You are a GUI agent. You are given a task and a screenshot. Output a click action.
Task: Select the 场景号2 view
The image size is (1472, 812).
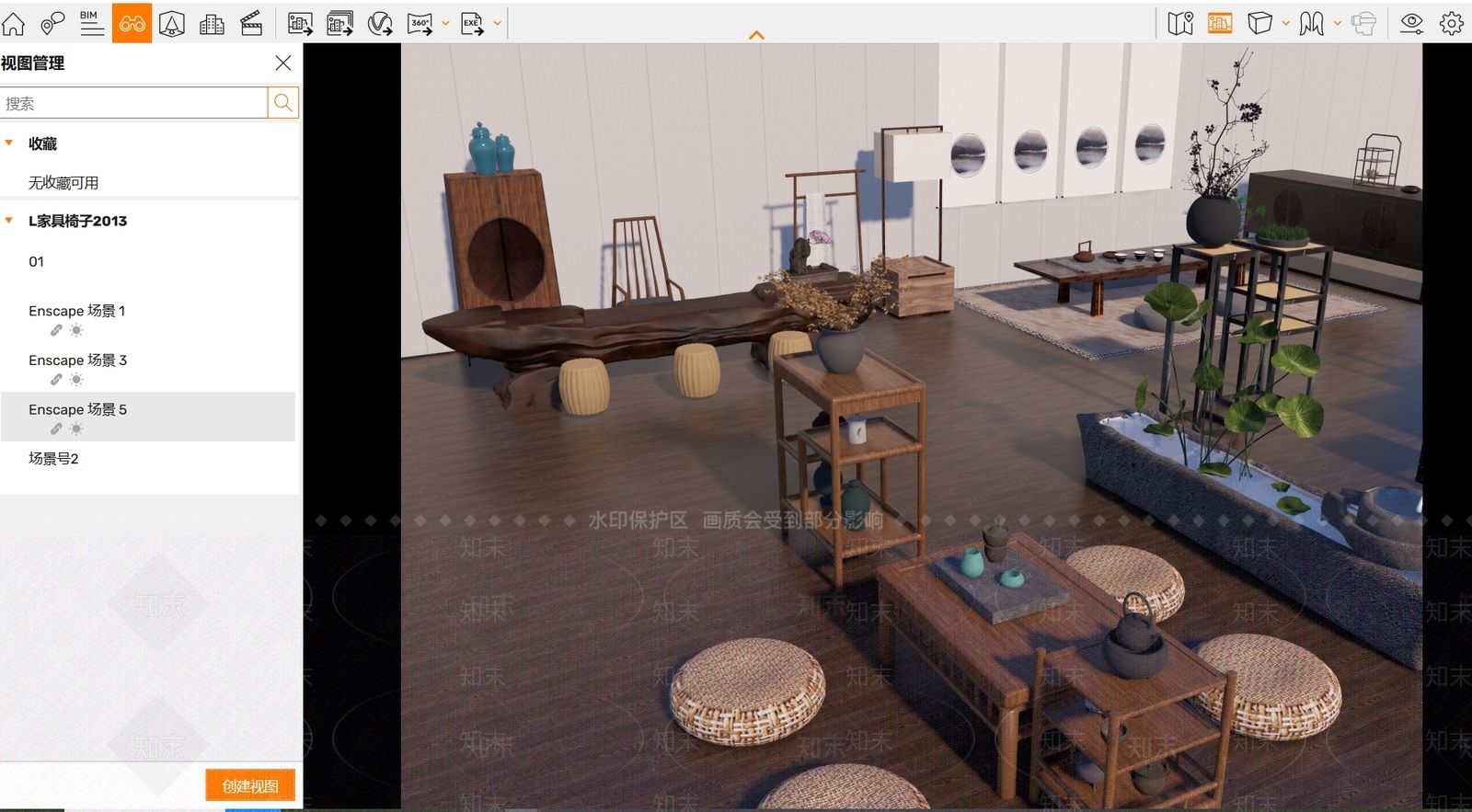pos(53,459)
